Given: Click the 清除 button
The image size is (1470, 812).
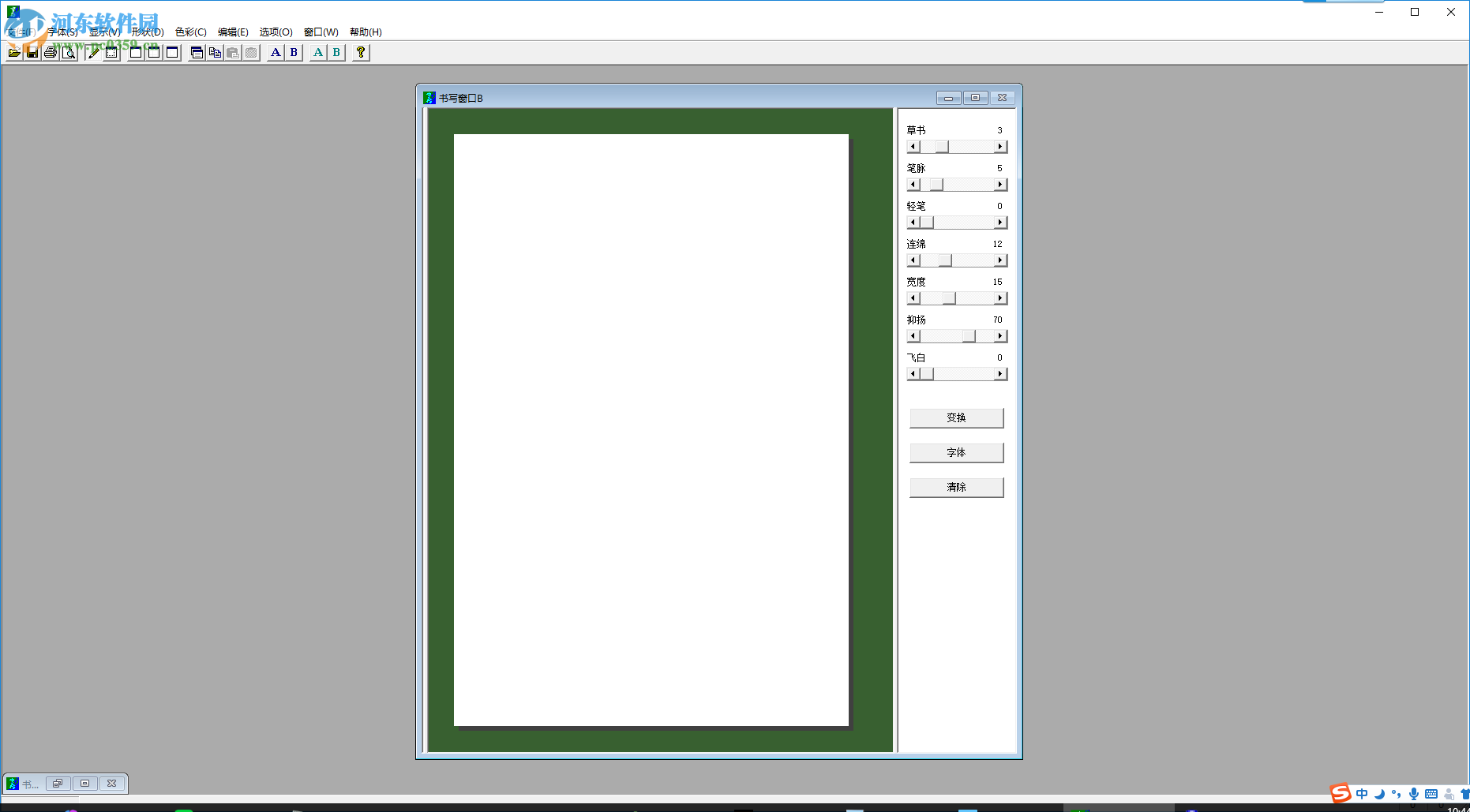Looking at the screenshot, I should 956,487.
